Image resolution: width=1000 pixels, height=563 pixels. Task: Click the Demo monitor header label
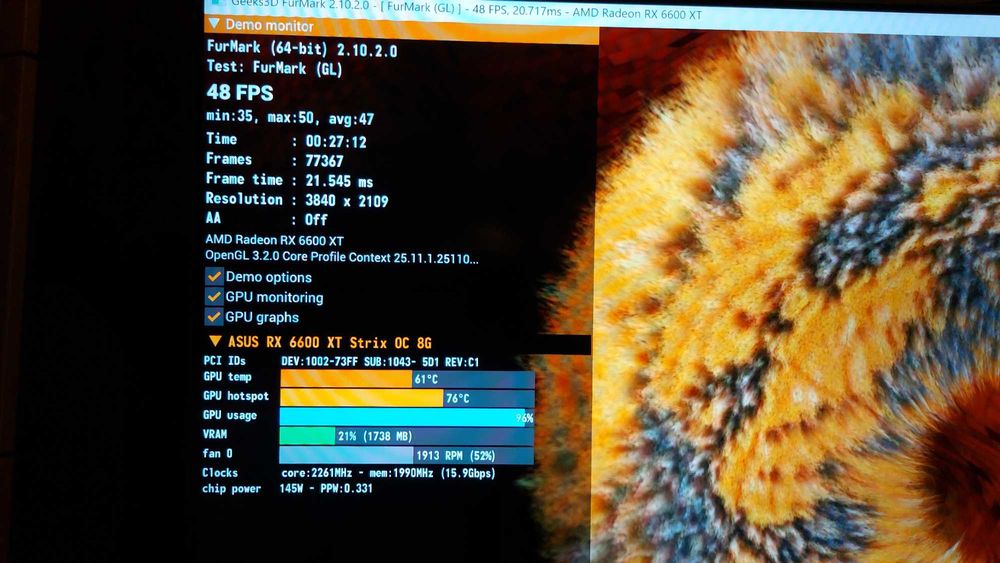point(269,26)
